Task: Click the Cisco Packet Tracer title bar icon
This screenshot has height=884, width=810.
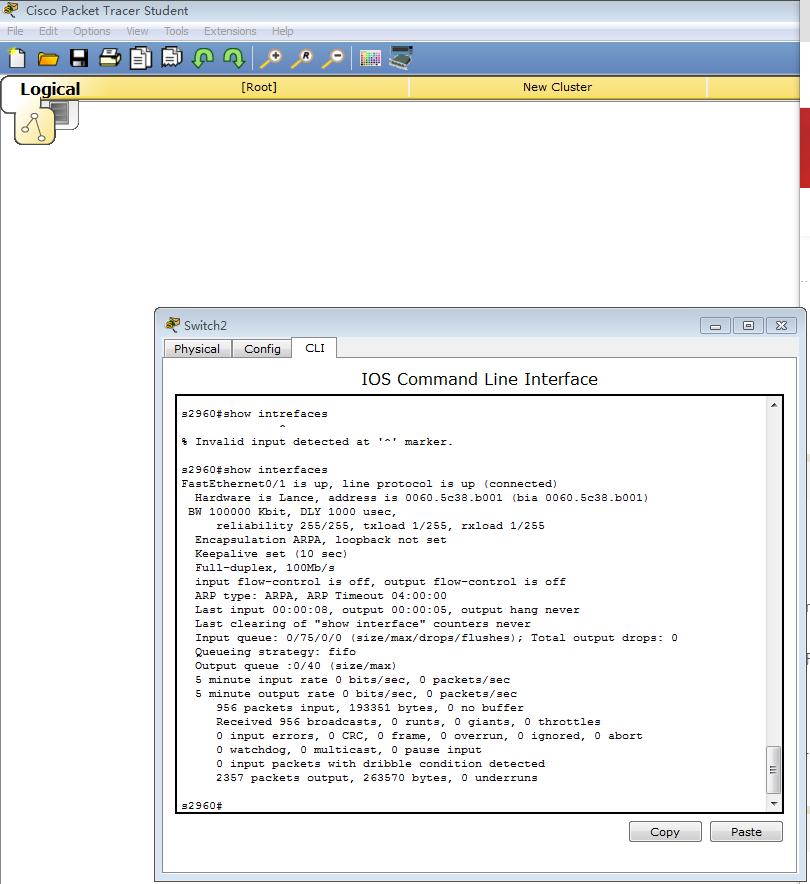Action: [11, 10]
